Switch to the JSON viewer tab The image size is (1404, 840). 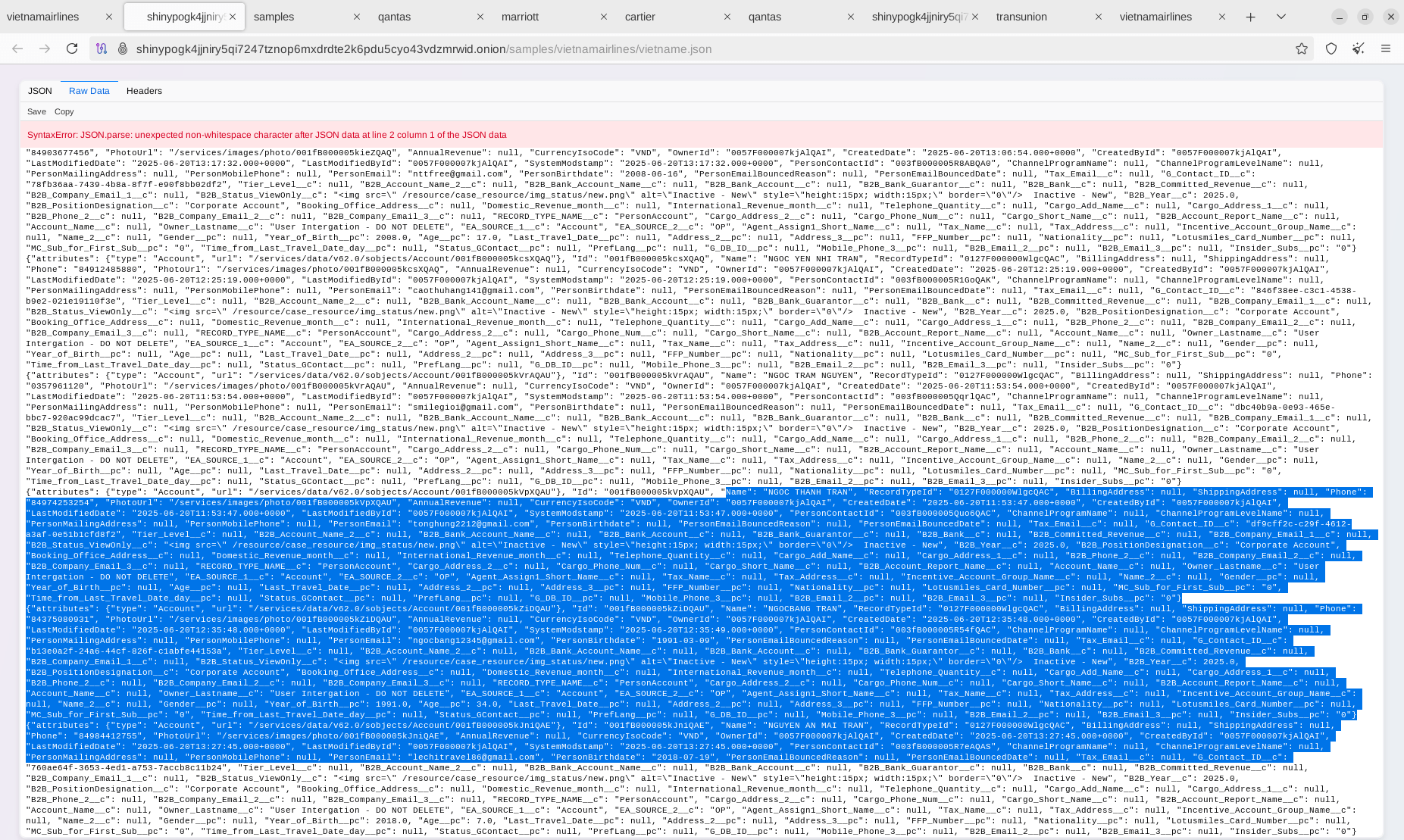pyautogui.click(x=40, y=91)
